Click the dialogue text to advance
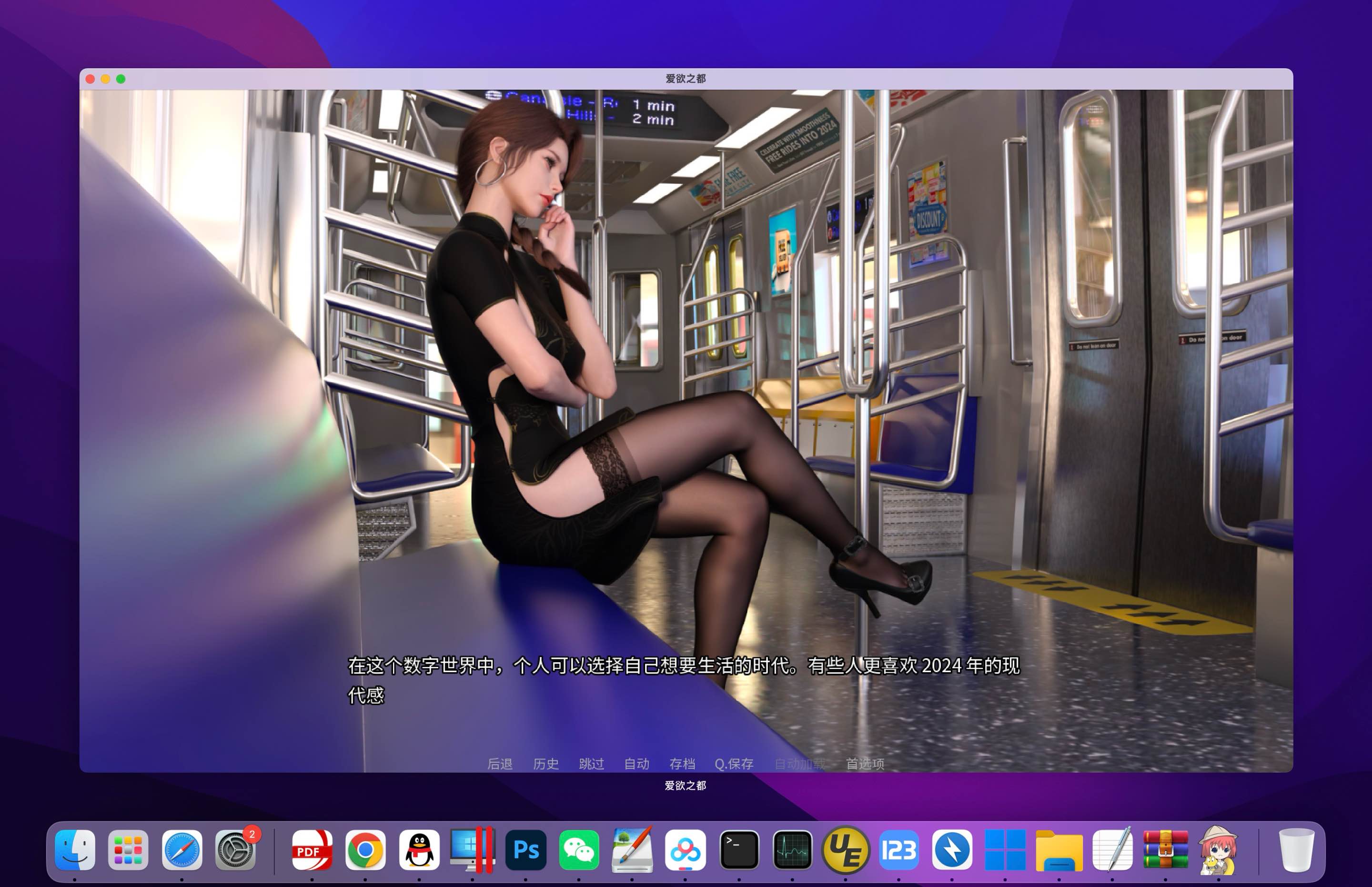This screenshot has width=1372, height=887. click(684, 680)
